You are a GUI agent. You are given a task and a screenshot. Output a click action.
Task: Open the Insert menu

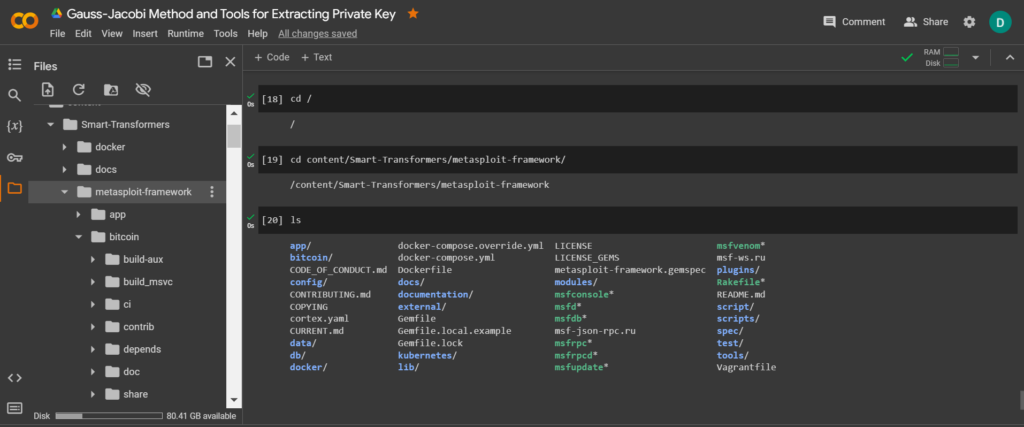(145, 33)
